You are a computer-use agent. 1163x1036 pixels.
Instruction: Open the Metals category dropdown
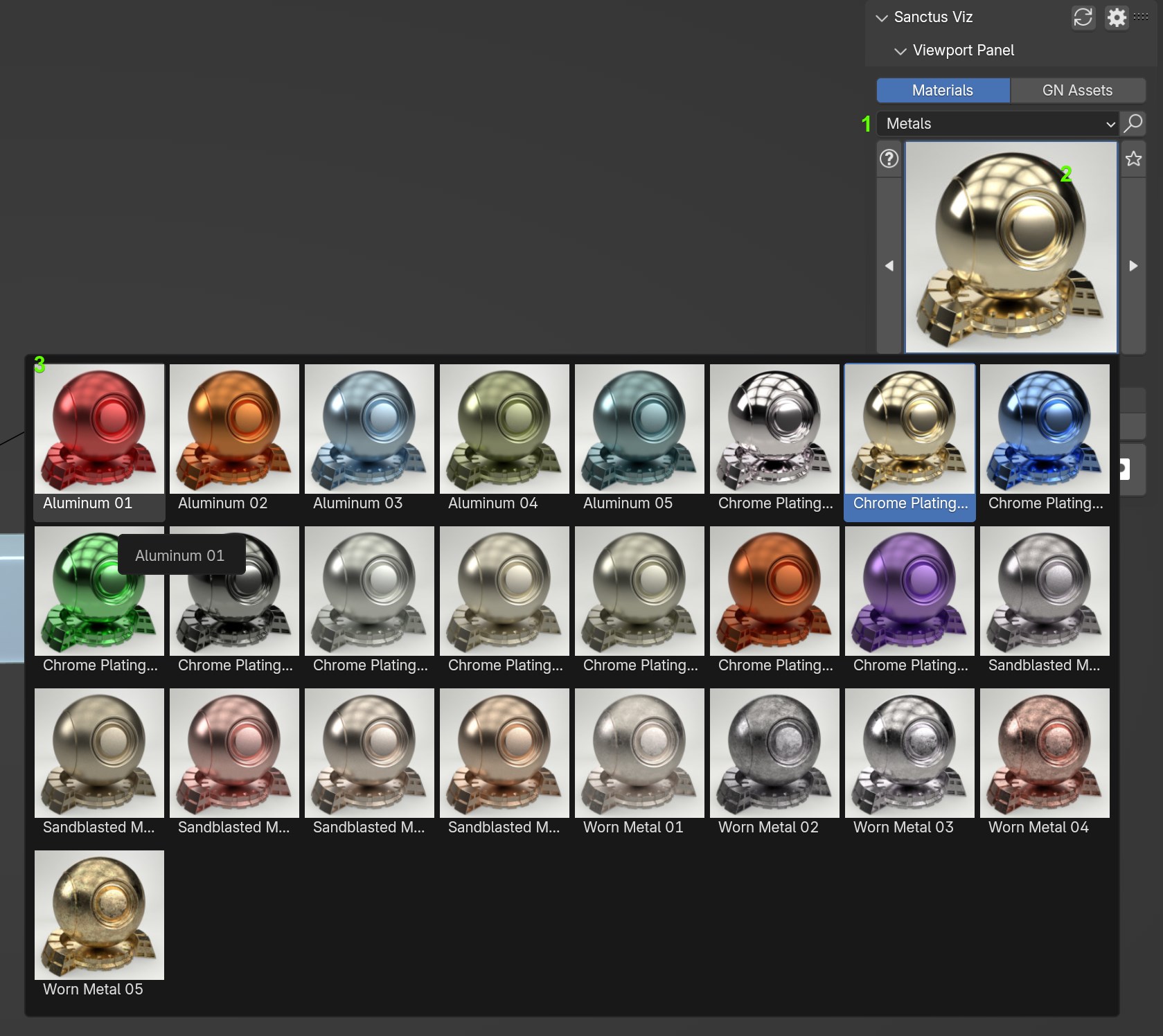tap(997, 124)
